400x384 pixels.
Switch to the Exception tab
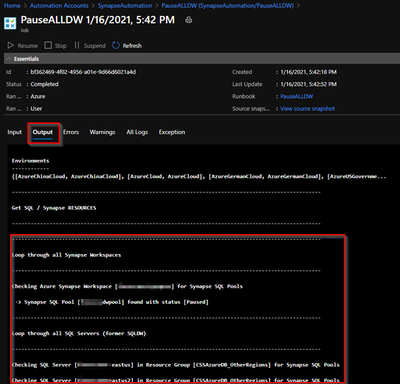pyautogui.click(x=172, y=132)
